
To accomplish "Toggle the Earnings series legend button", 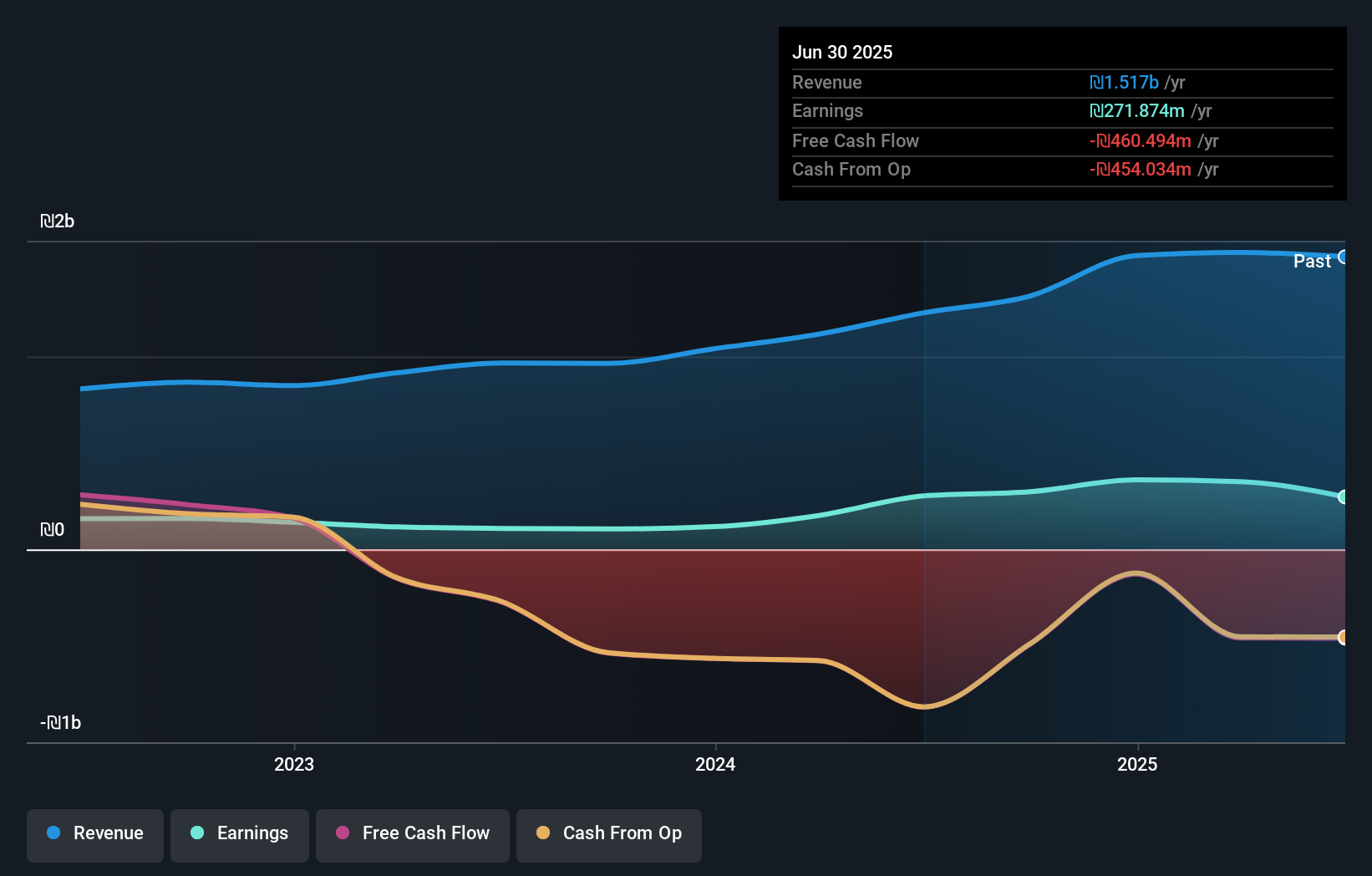I will tap(240, 835).
